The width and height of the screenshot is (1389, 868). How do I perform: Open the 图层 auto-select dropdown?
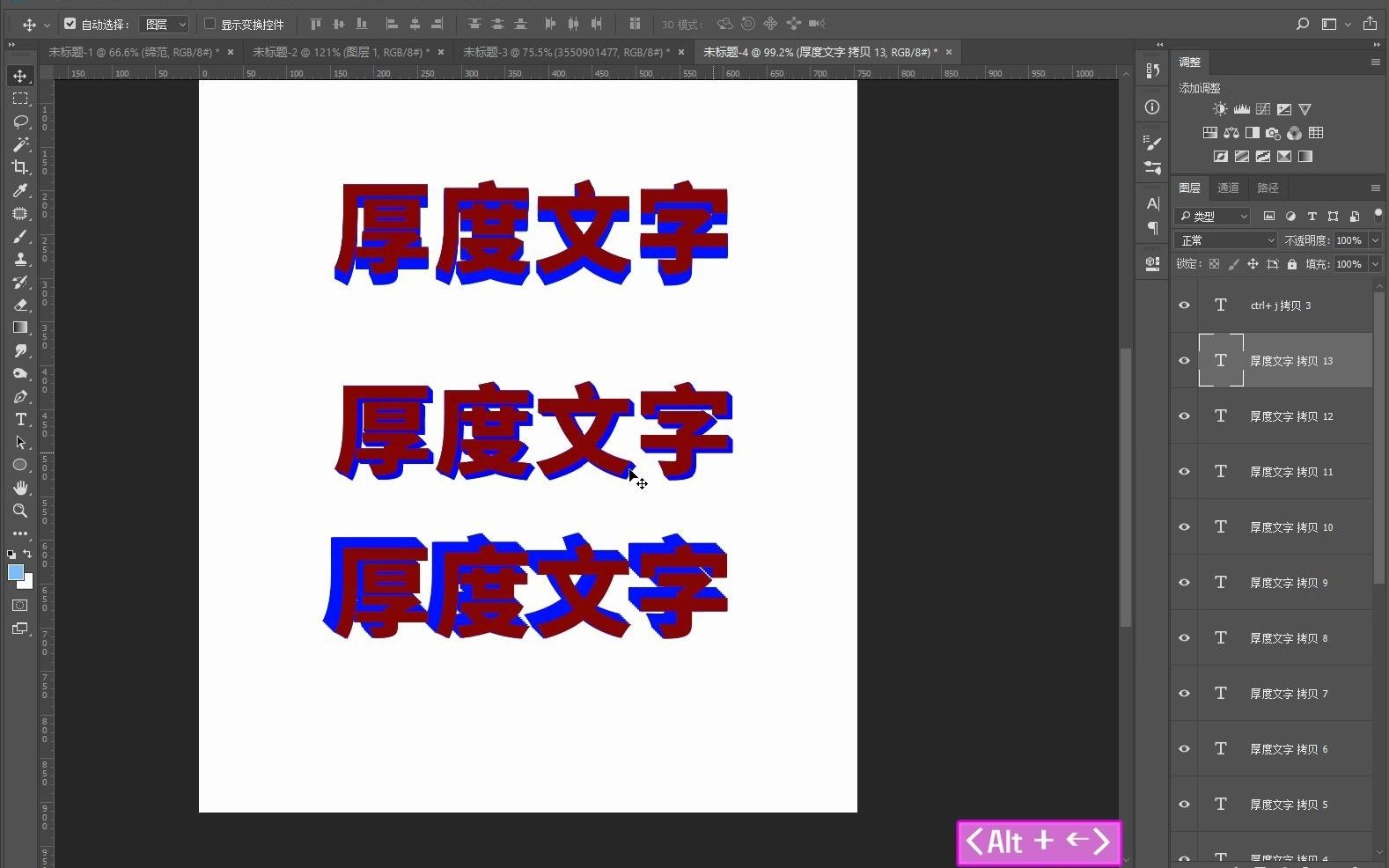[x=164, y=25]
